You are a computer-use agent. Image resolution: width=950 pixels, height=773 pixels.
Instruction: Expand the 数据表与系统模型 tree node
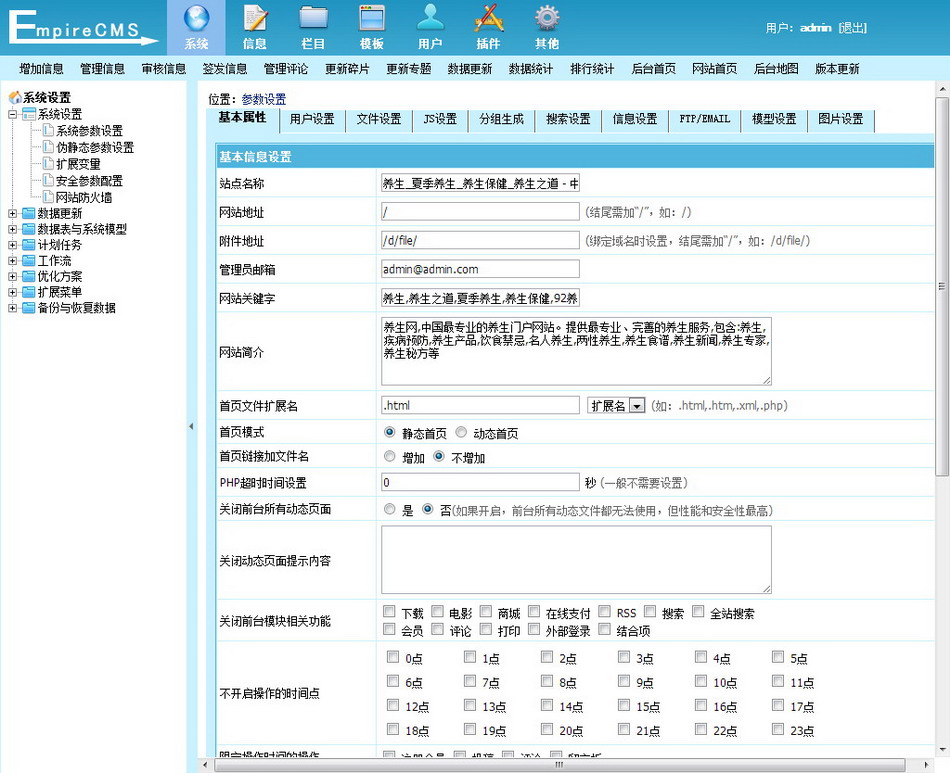point(12,229)
